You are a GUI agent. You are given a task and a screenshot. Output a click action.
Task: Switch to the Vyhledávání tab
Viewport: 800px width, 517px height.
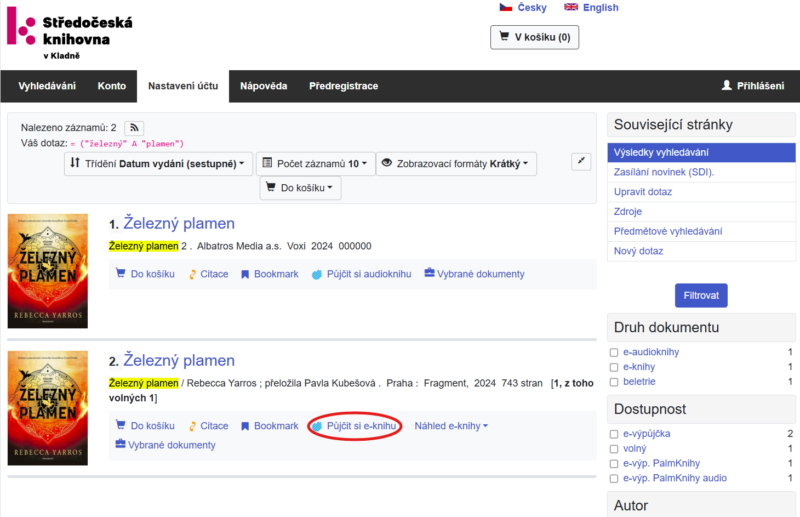click(x=47, y=86)
